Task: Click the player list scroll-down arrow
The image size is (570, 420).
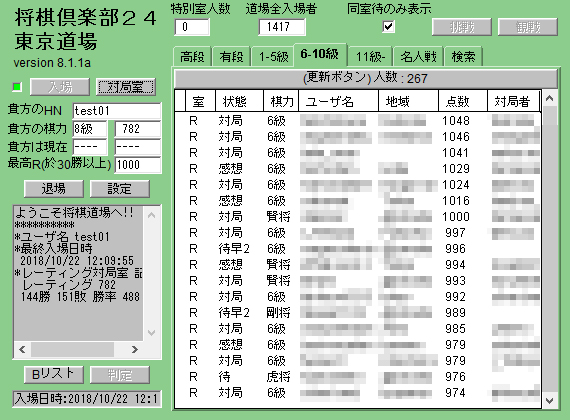Action: (550, 400)
